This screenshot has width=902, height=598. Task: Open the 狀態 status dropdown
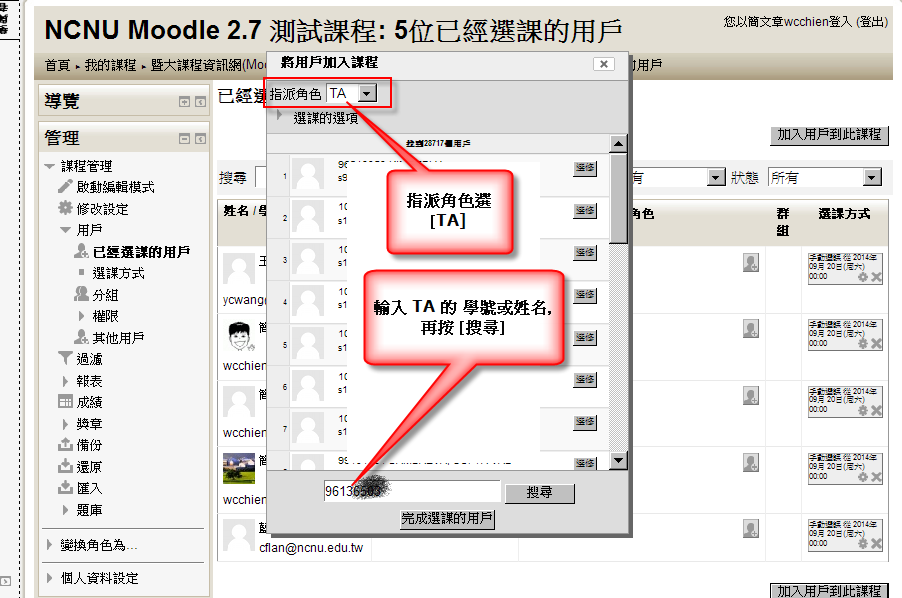pyautogui.click(x=872, y=177)
